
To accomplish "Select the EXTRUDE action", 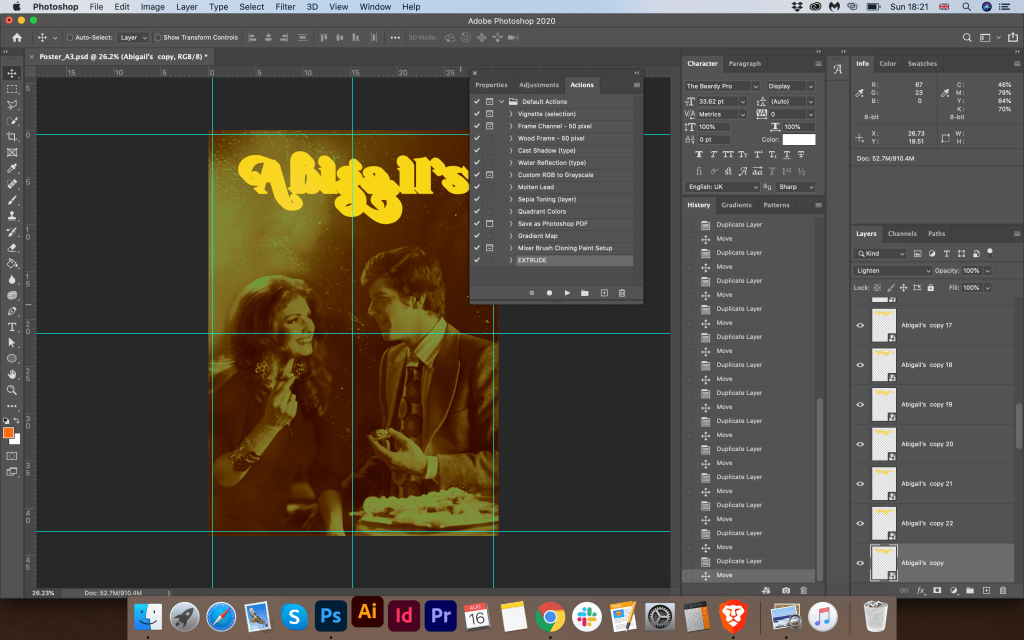I will (534, 260).
